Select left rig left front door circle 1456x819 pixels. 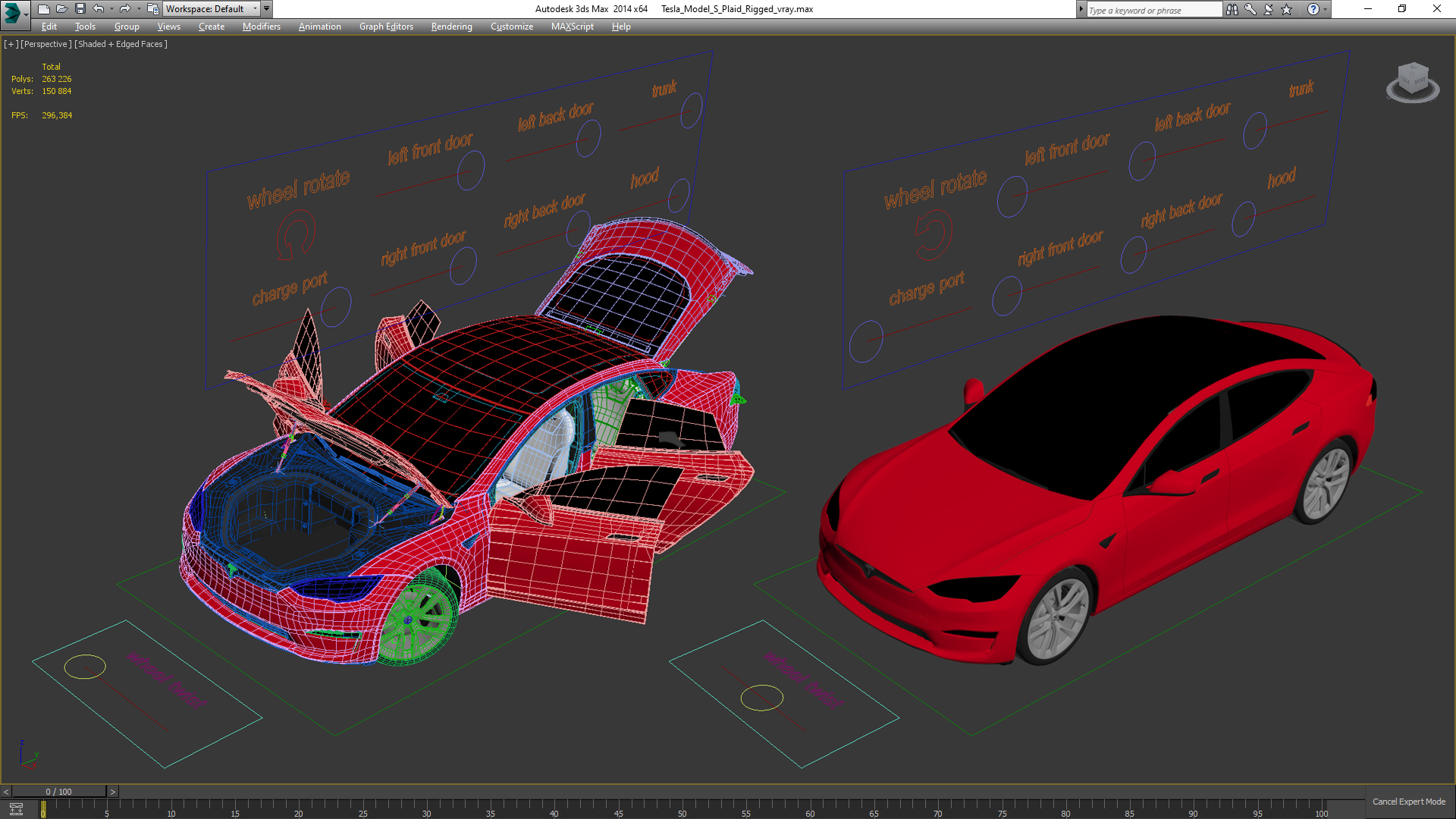pos(470,170)
